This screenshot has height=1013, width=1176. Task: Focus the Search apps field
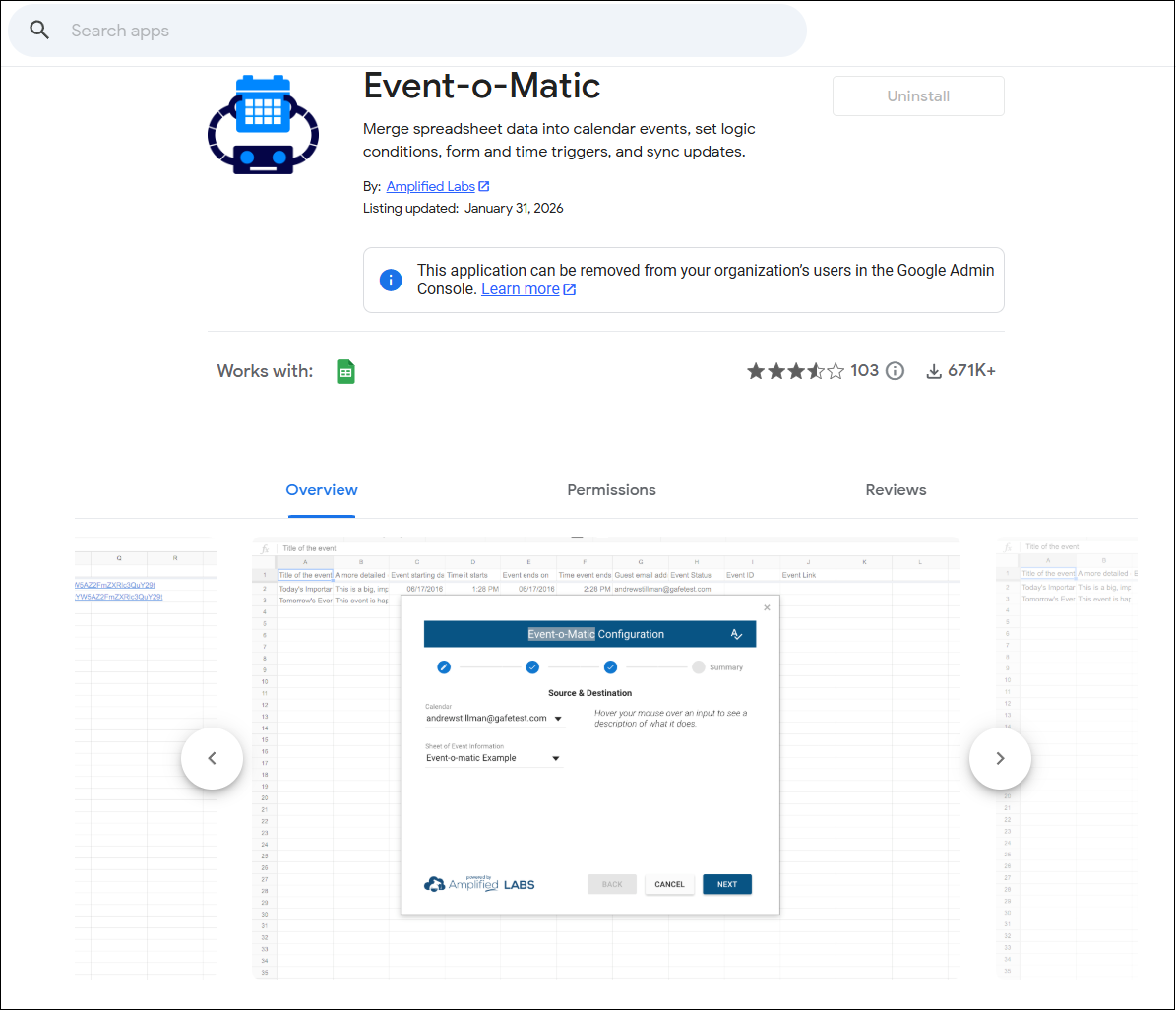(407, 31)
